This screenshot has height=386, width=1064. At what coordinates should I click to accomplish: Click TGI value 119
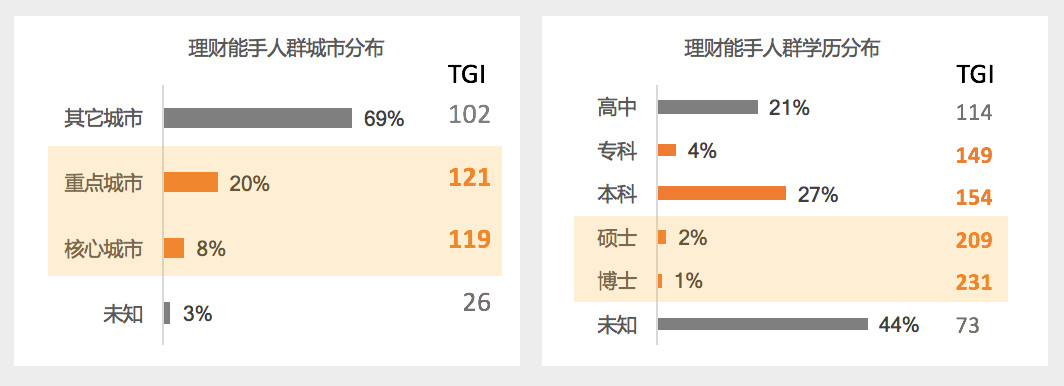pyautogui.click(x=470, y=239)
